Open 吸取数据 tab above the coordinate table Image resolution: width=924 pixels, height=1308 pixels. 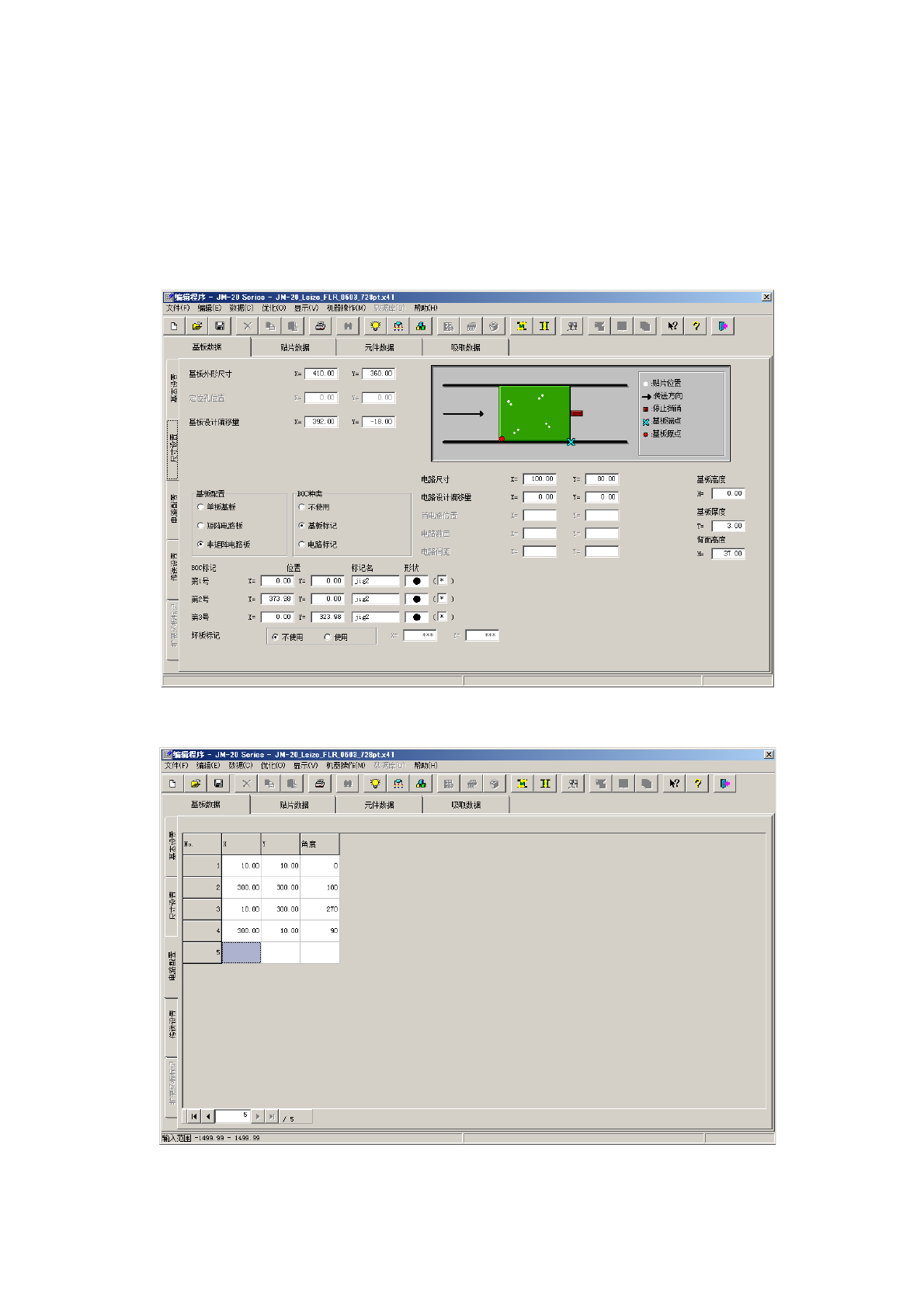466,805
